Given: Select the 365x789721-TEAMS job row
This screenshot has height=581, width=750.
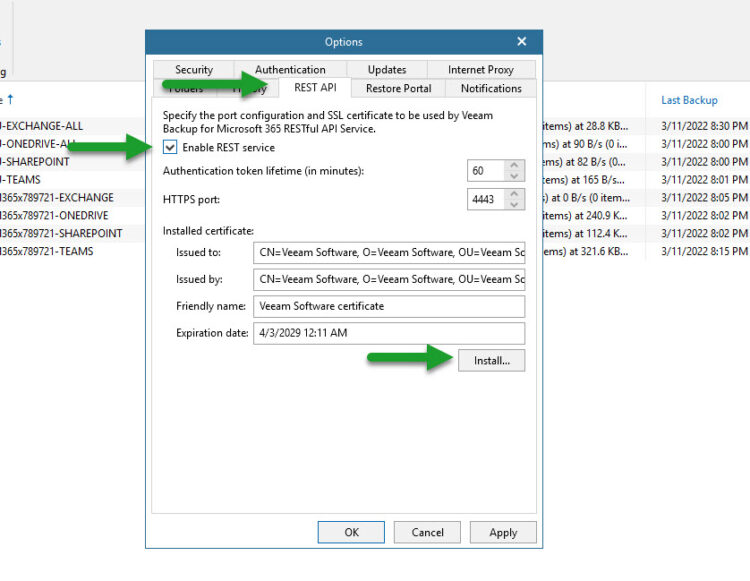Looking at the screenshot, I should (72, 252).
